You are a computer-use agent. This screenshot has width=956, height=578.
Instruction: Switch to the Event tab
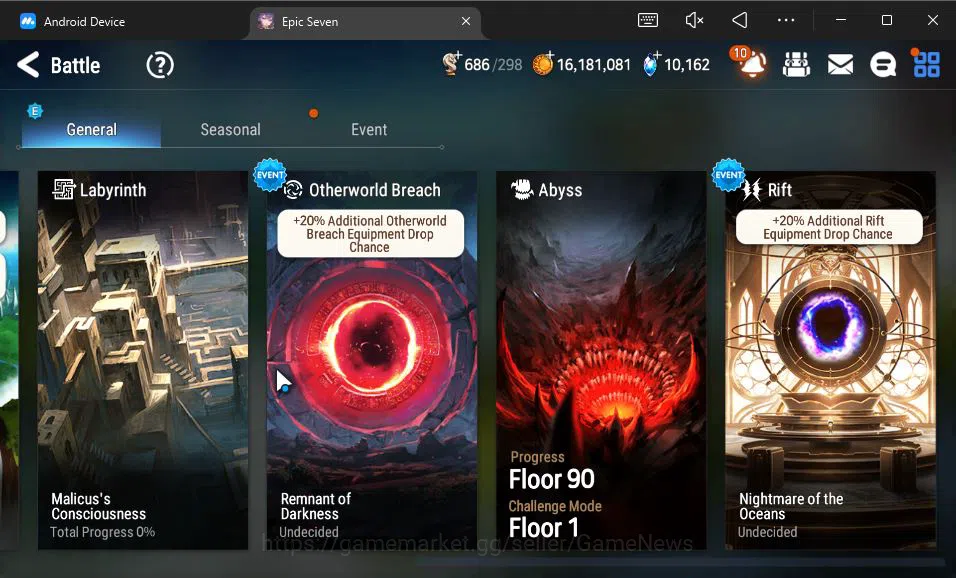pyautogui.click(x=369, y=129)
